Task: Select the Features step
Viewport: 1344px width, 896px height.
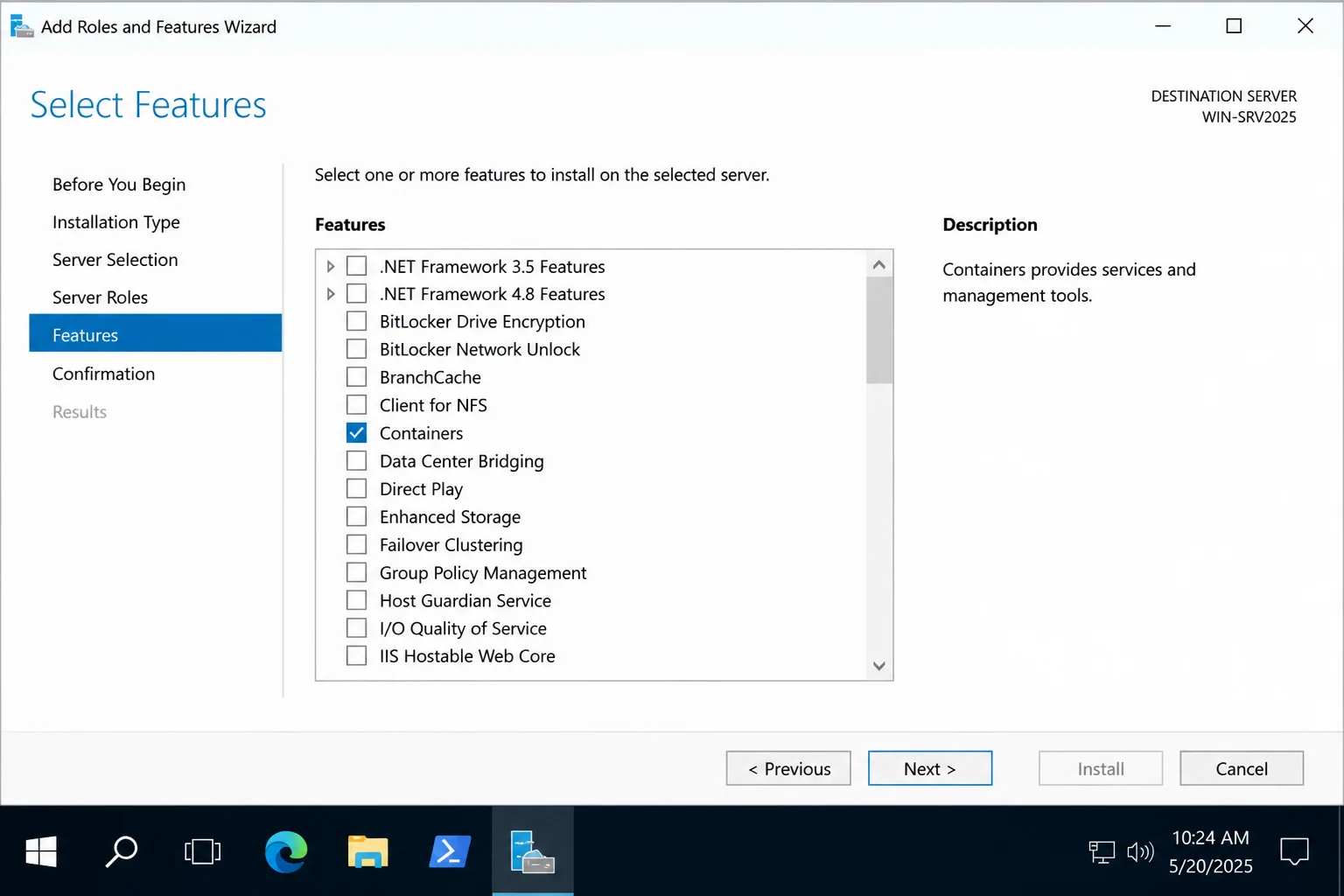Action: 156,333
